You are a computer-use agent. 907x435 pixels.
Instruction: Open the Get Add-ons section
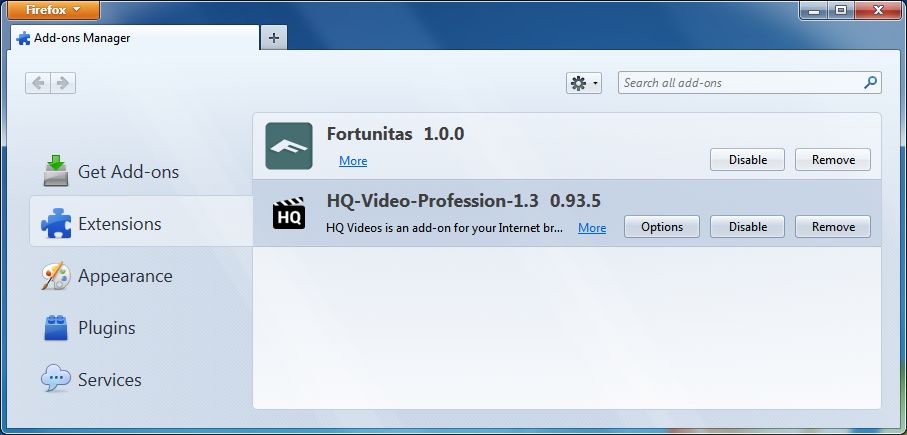pyautogui.click(x=141, y=172)
